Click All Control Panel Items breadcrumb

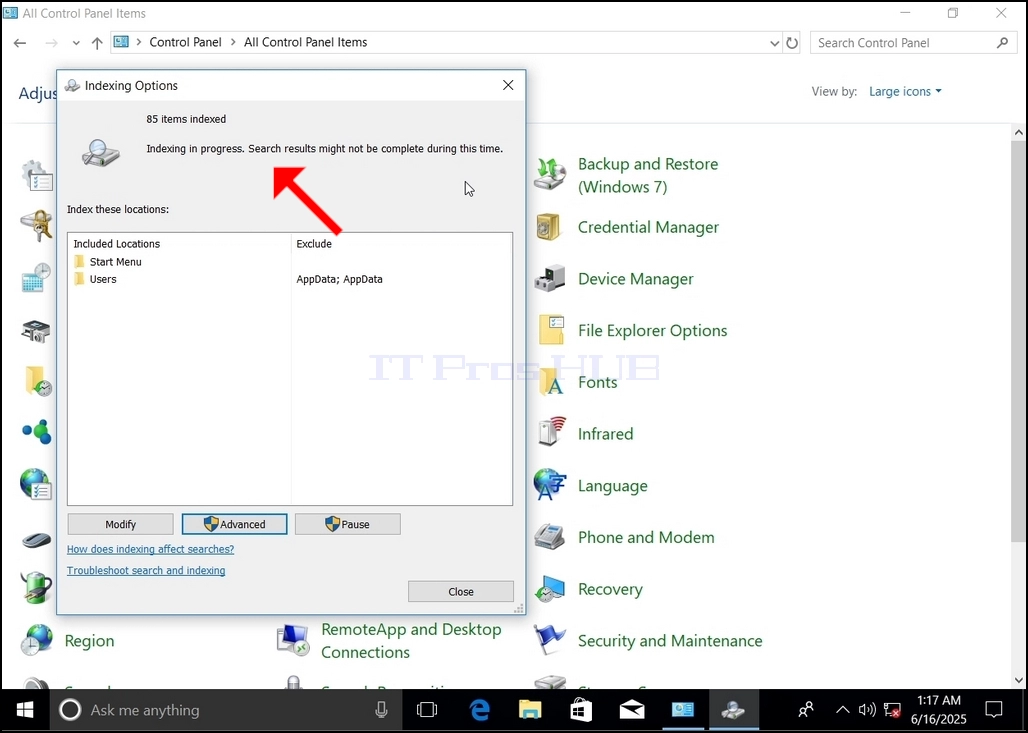click(x=306, y=42)
